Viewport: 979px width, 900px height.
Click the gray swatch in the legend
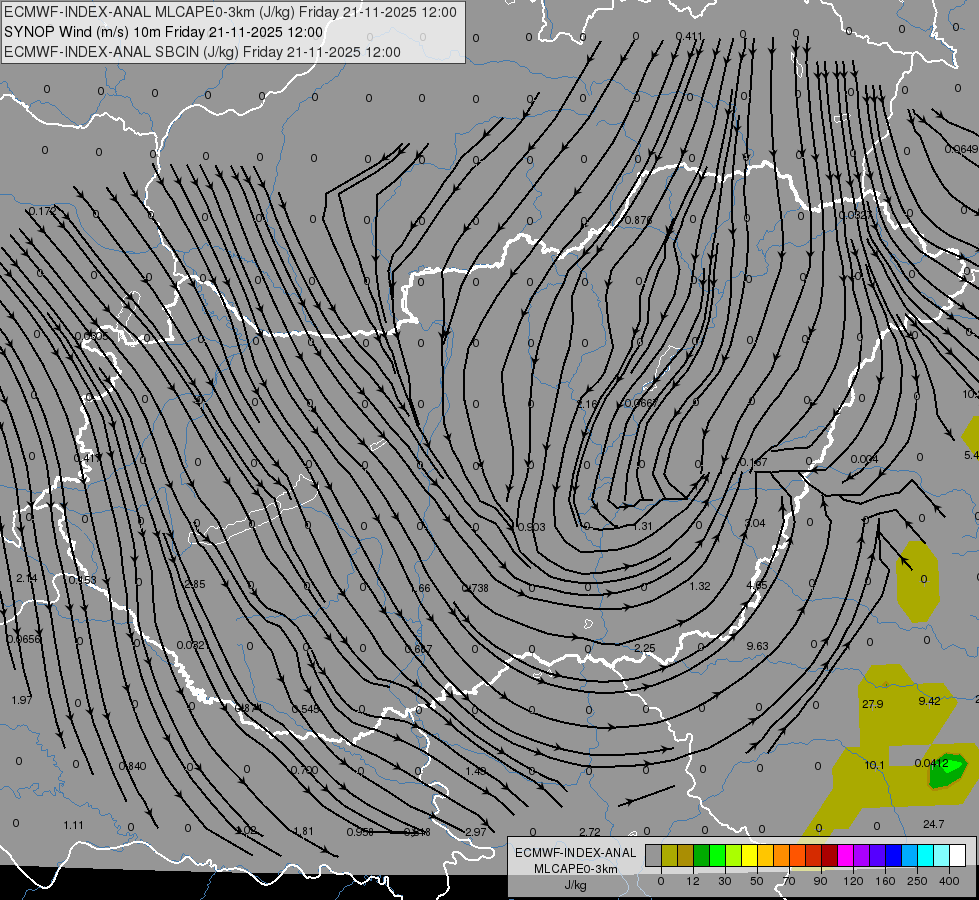click(x=653, y=855)
